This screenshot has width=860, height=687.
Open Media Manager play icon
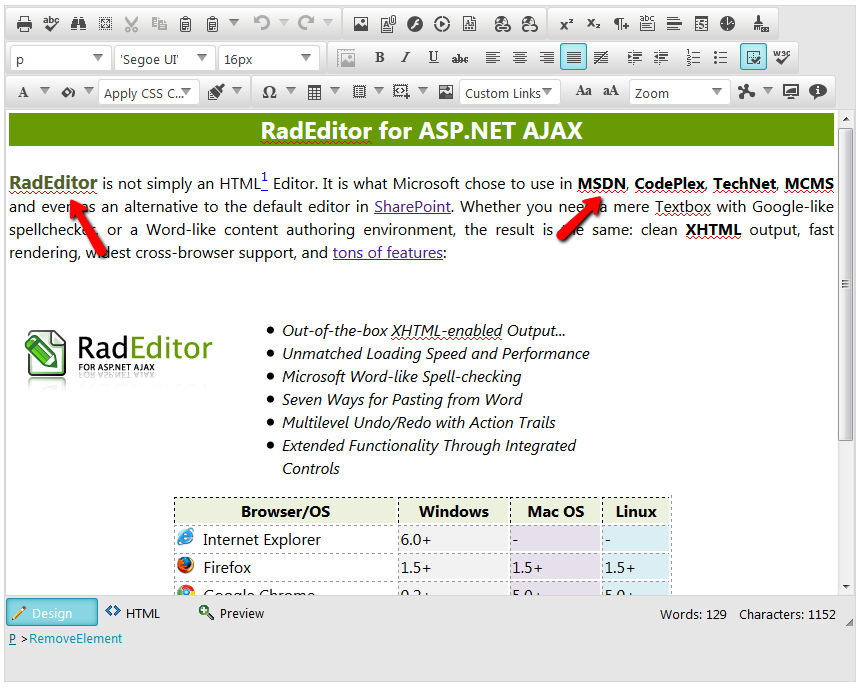442,24
